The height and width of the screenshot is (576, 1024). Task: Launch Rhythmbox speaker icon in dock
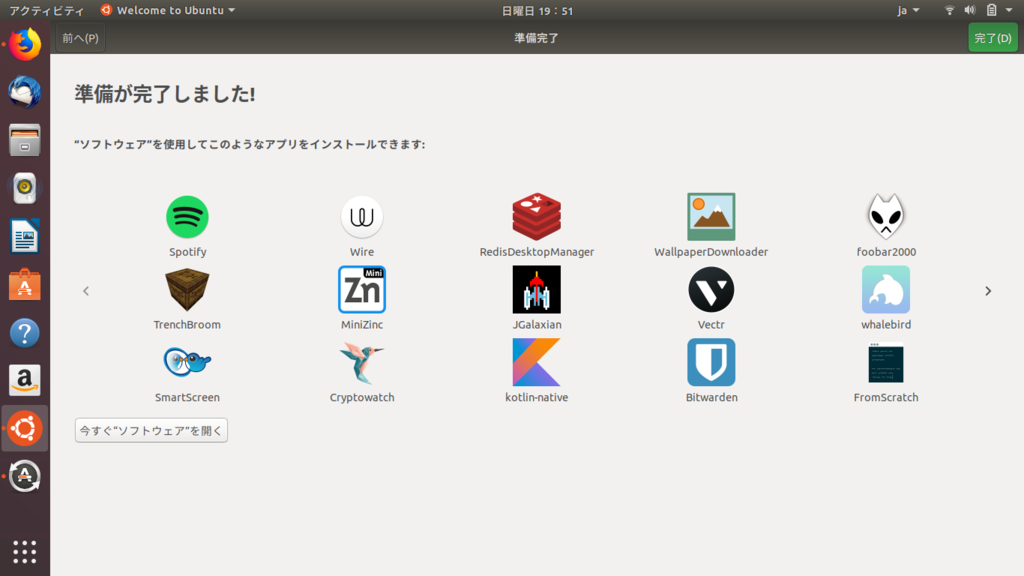click(25, 188)
